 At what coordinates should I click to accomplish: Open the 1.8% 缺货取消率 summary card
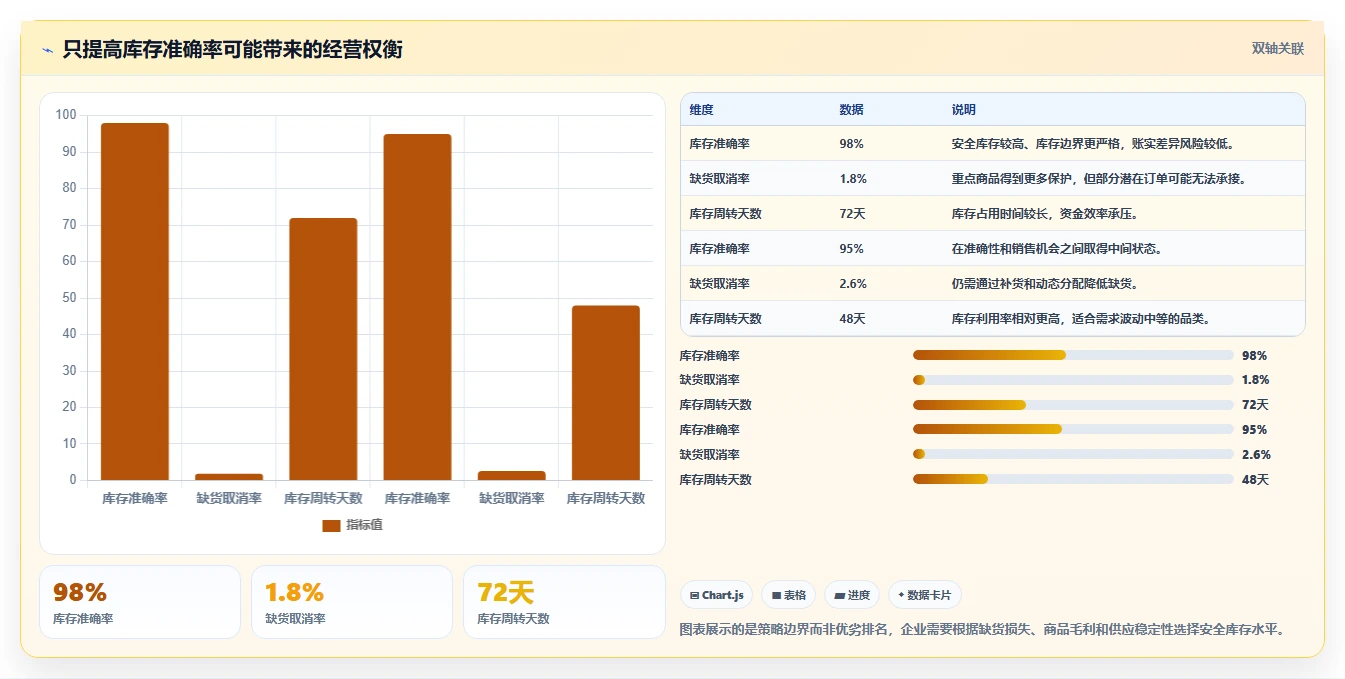[352, 602]
